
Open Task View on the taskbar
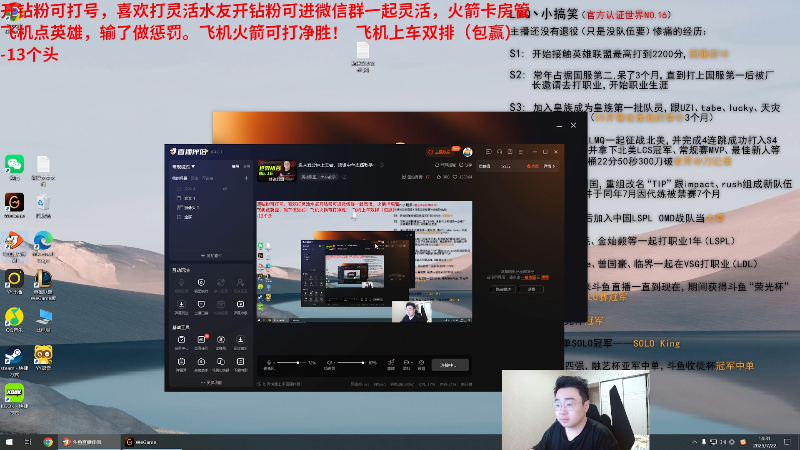click(28, 442)
